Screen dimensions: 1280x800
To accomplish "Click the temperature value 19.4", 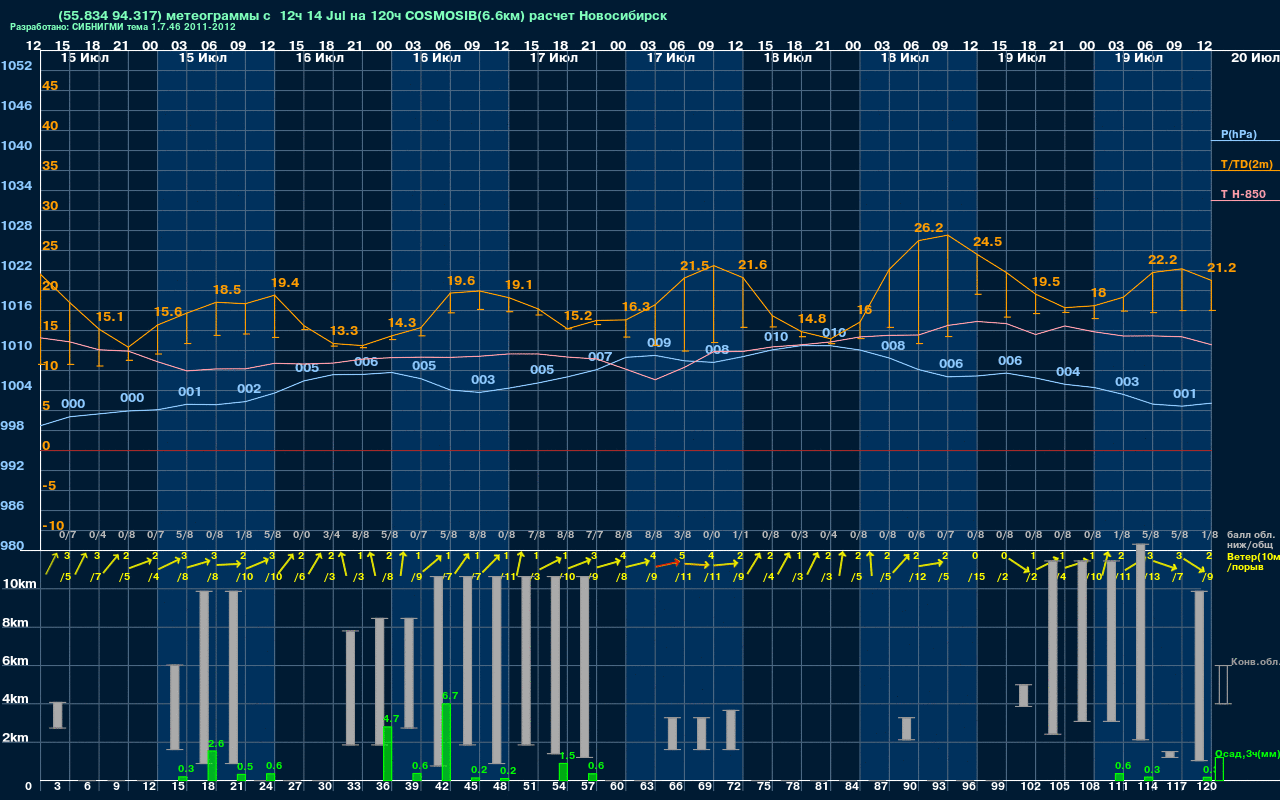I will pos(285,283).
